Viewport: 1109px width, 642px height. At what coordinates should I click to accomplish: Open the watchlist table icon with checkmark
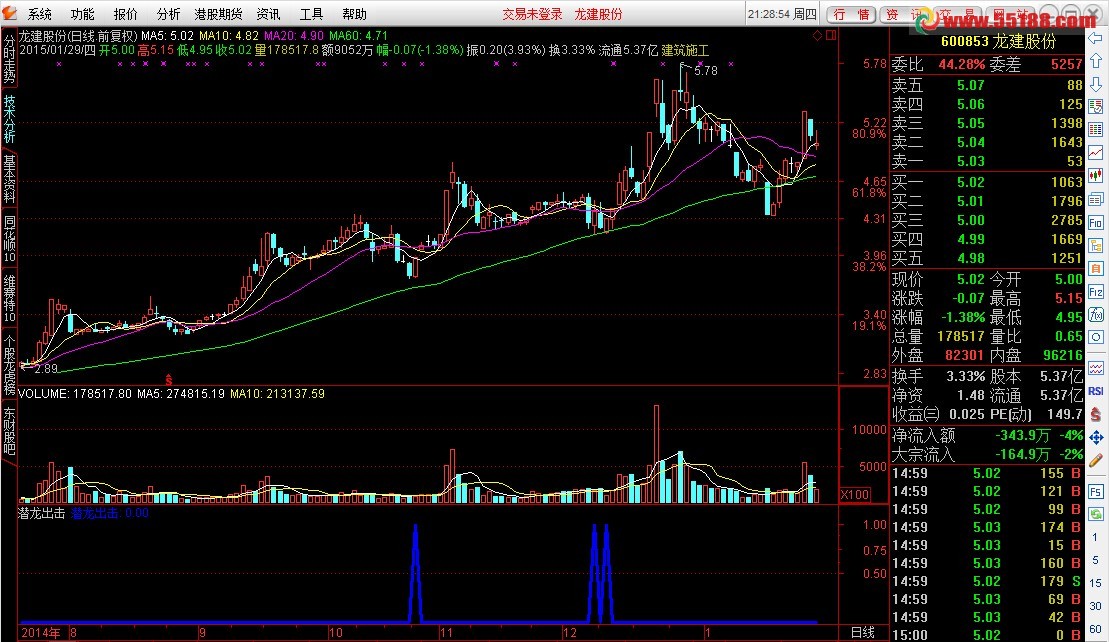click(1096, 107)
